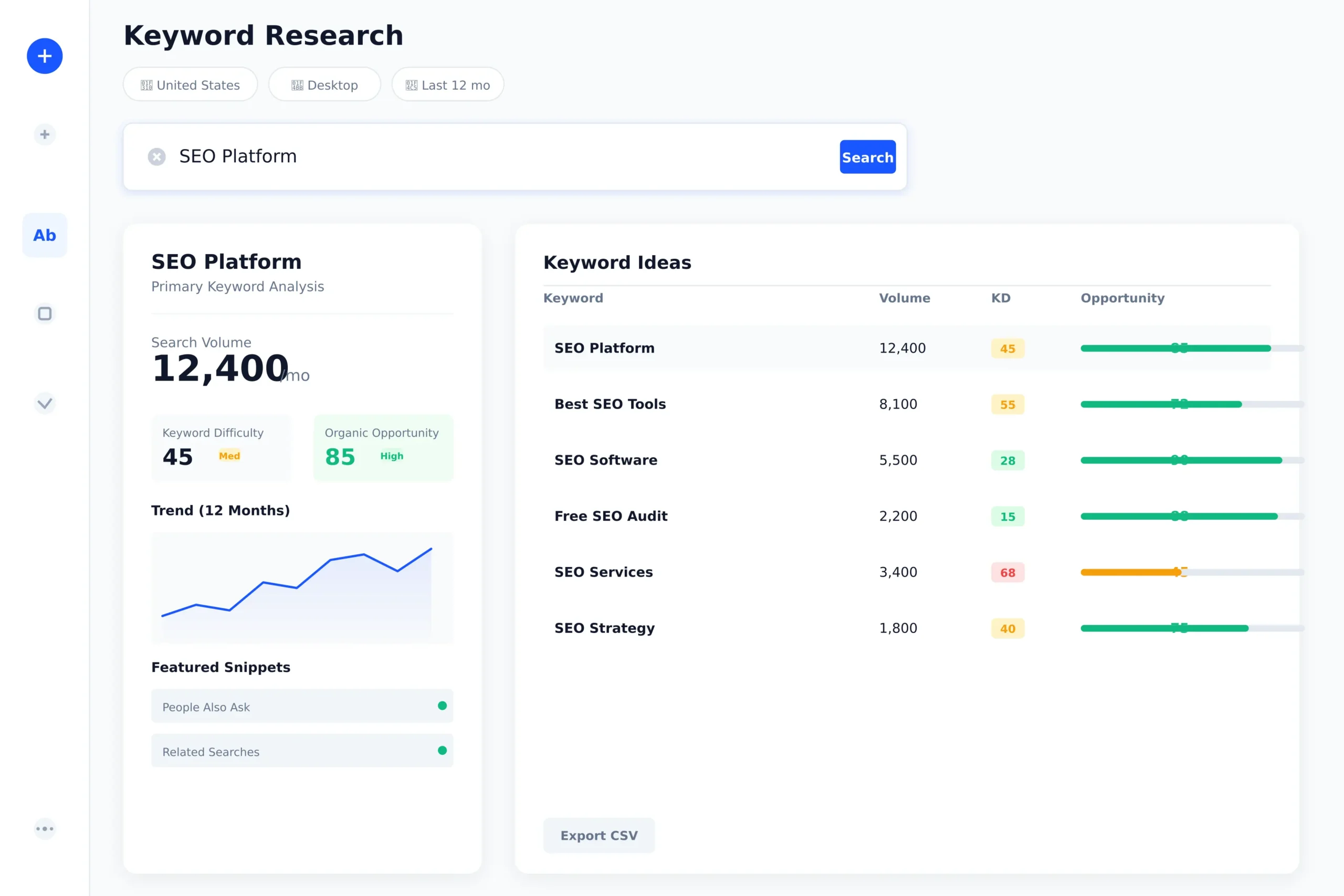Screen dimensions: 1344x896
Task: Open the three-dots more menu in sidebar
Action: [45, 829]
